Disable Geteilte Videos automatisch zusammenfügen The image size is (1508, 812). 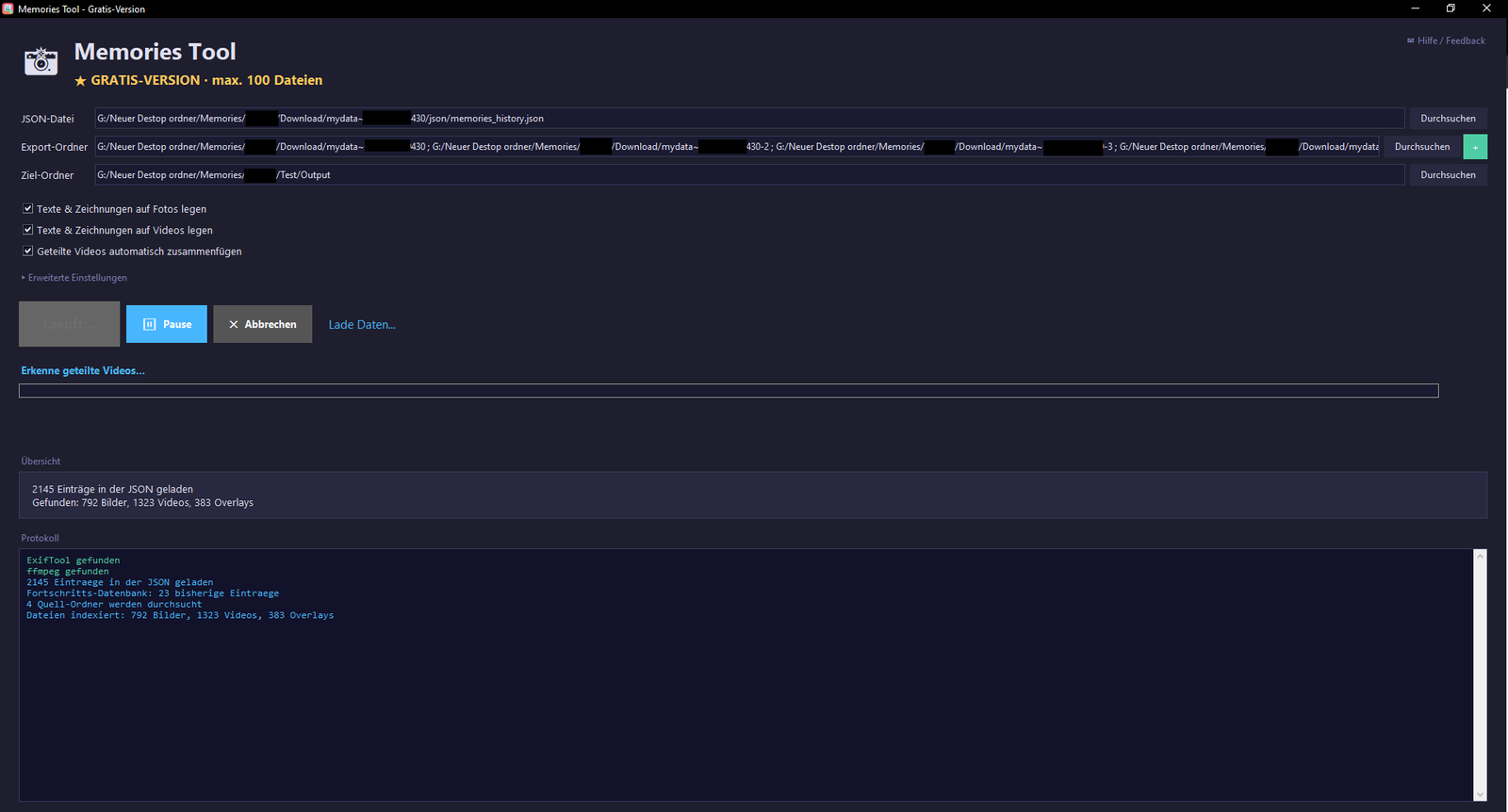(x=28, y=252)
